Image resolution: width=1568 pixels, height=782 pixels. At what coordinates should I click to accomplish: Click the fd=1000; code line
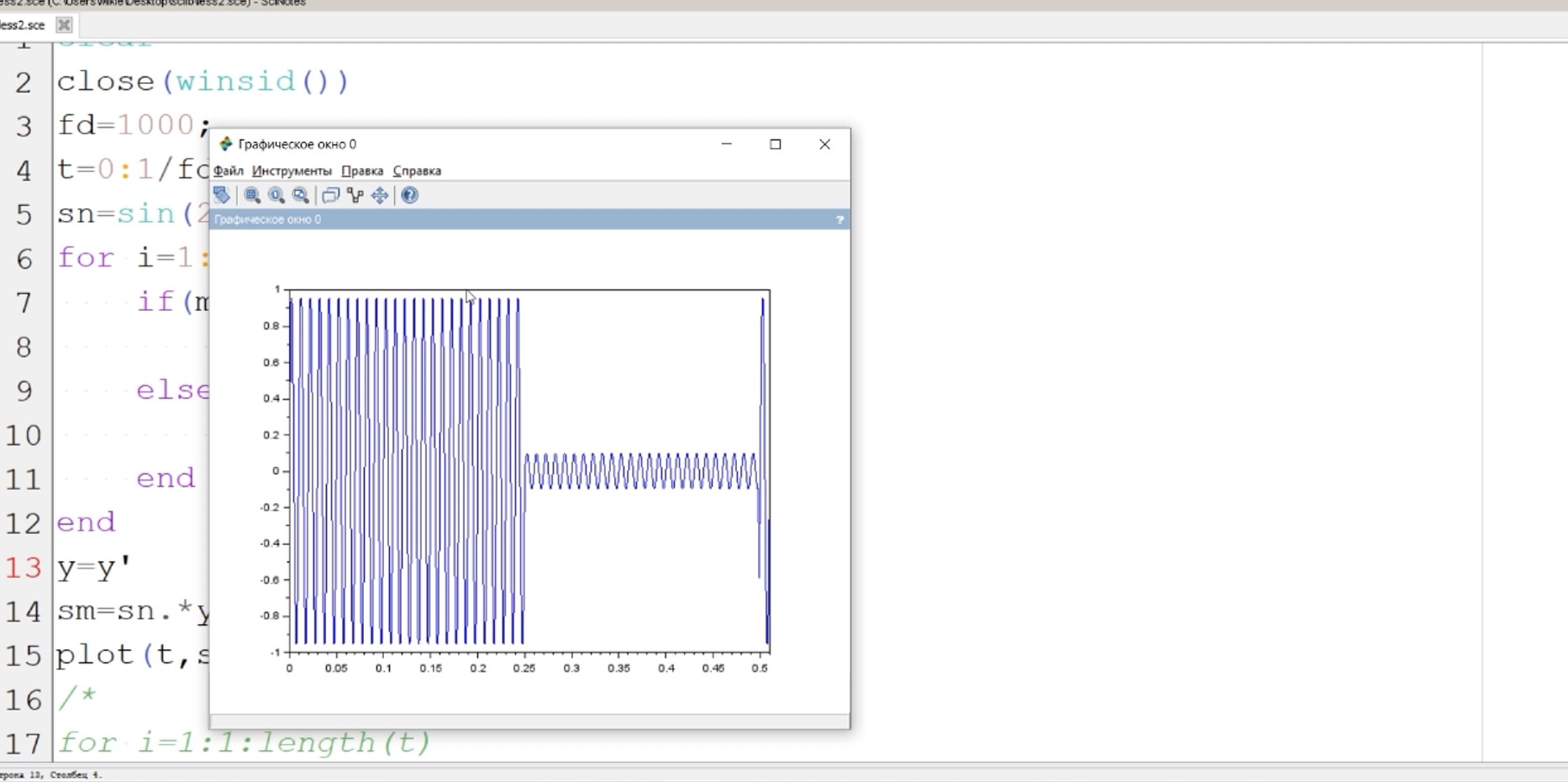click(x=134, y=125)
